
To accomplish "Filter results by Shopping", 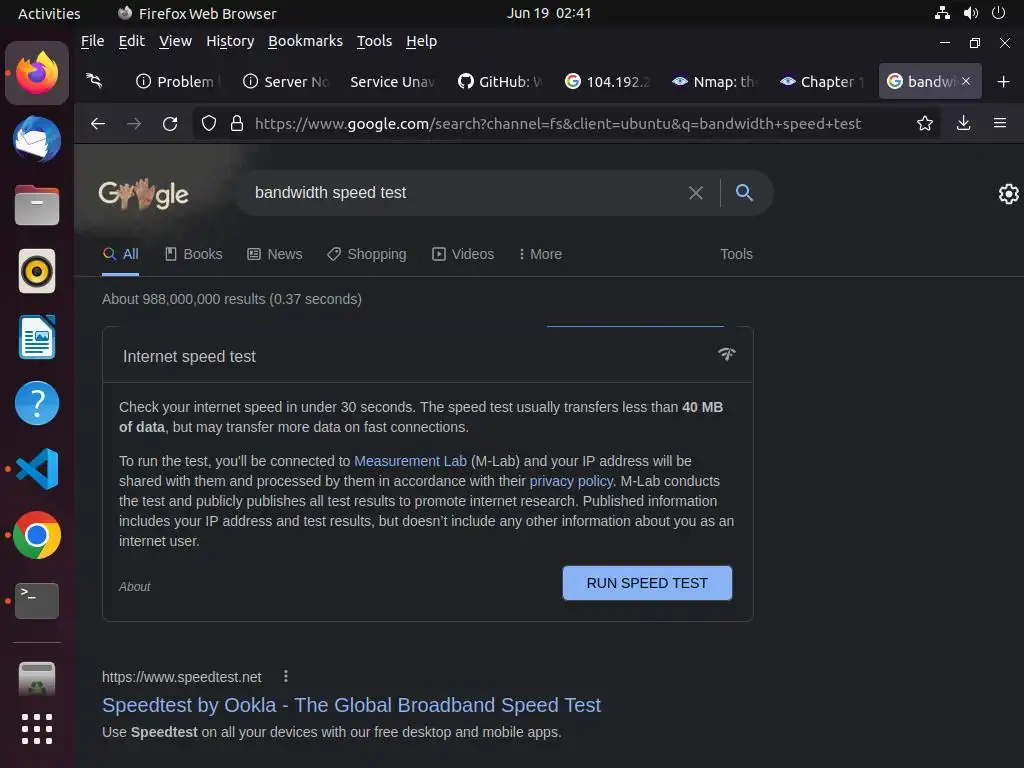I will 366,254.
